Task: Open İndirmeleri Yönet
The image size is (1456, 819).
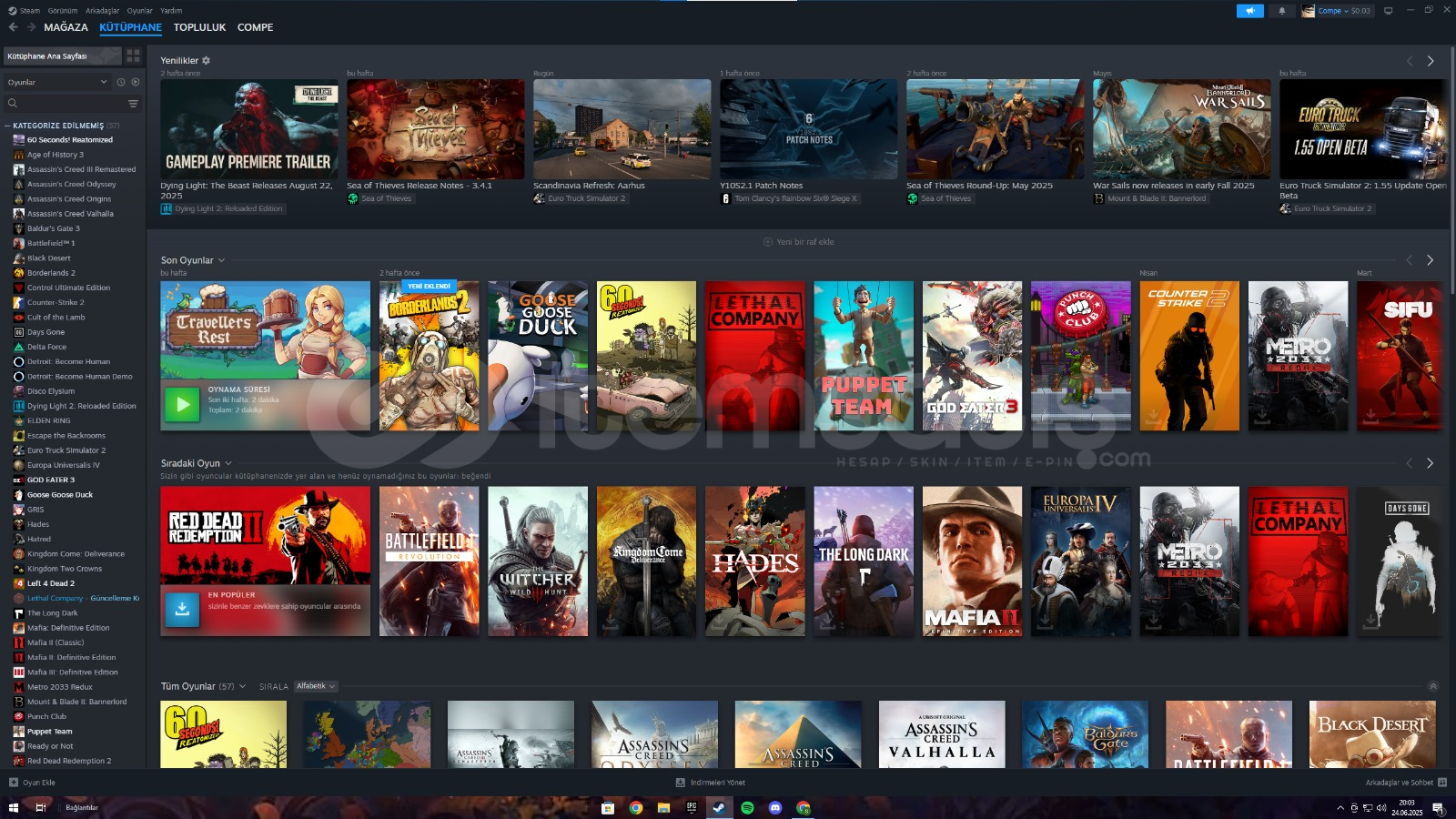Action: coord(711,783)
